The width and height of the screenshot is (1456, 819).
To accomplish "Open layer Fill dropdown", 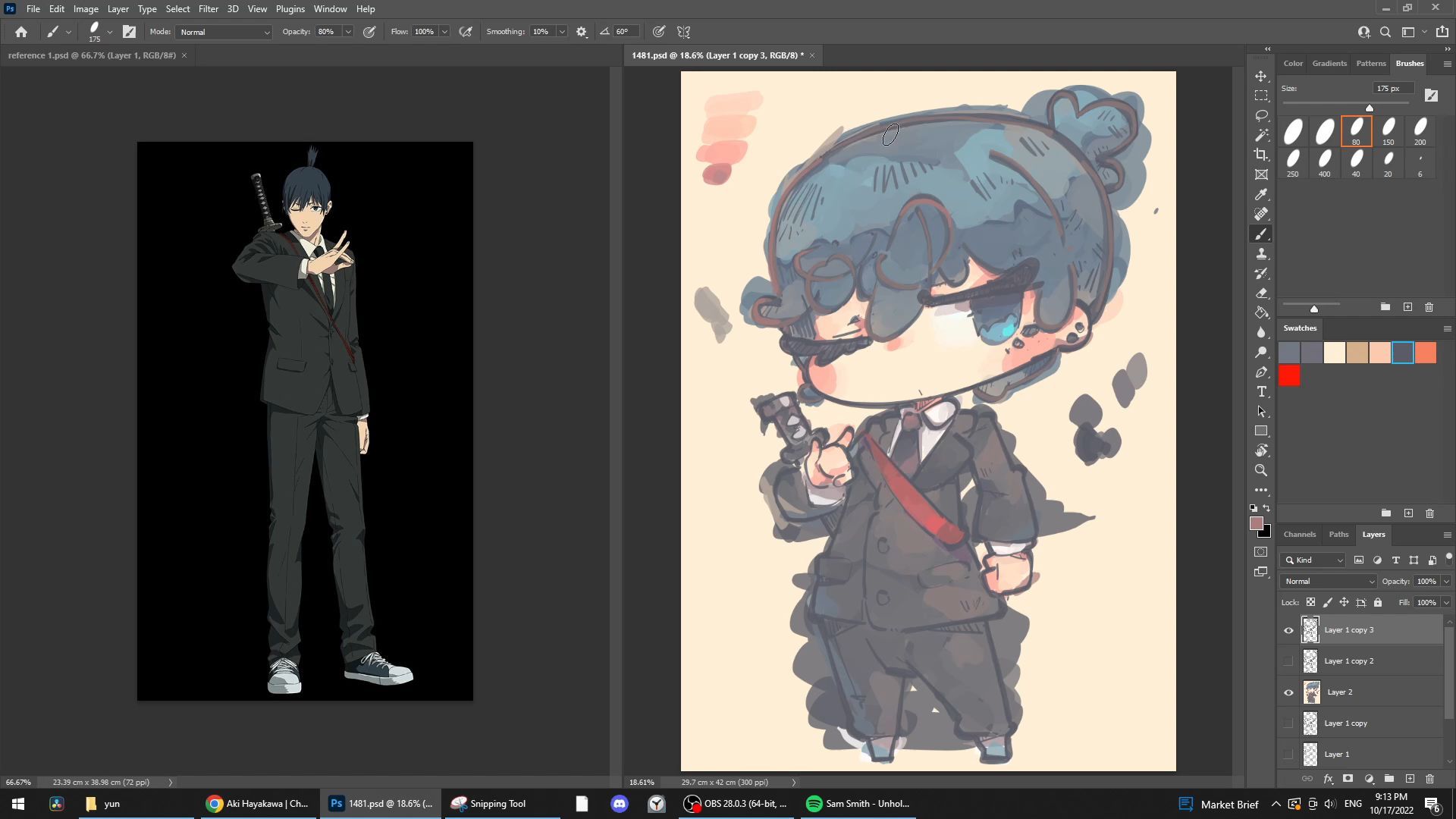I will (1446, 602).
